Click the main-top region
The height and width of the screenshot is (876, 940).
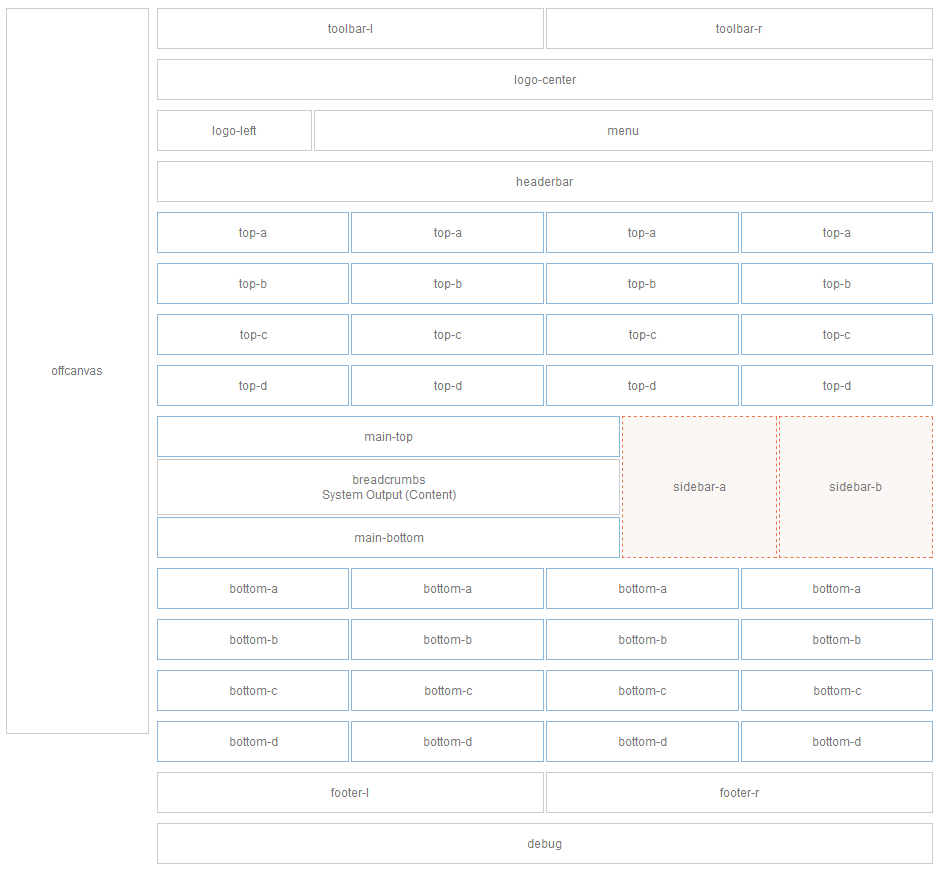coord(388,436)
